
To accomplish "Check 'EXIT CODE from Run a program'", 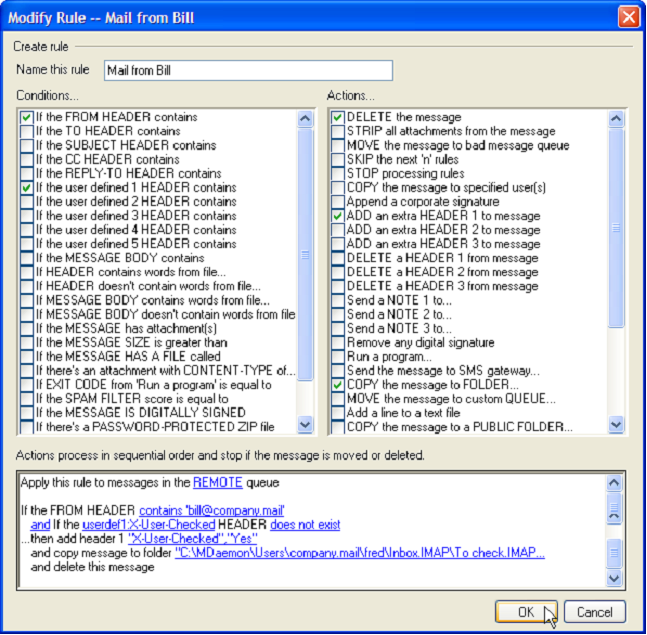I will coord(26,385).
